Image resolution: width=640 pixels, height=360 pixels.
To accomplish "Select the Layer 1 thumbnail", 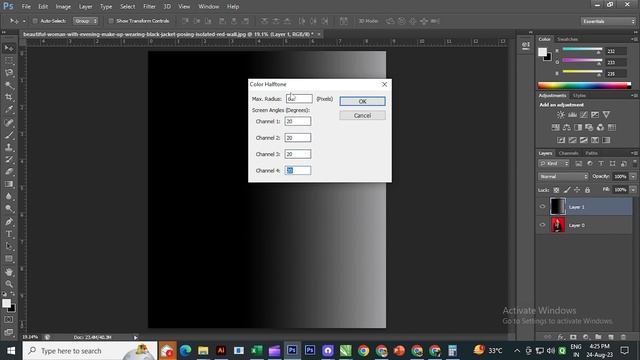I will point(558,207).
